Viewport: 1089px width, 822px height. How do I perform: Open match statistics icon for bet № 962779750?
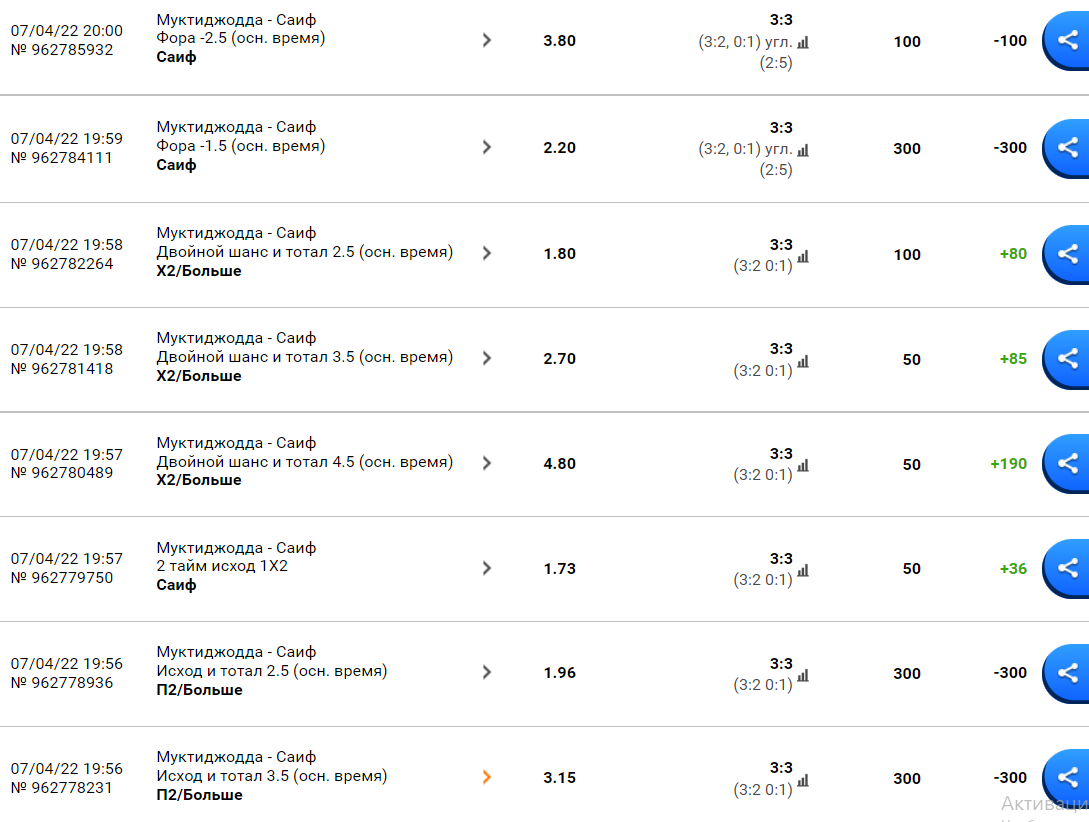[803, 571]
